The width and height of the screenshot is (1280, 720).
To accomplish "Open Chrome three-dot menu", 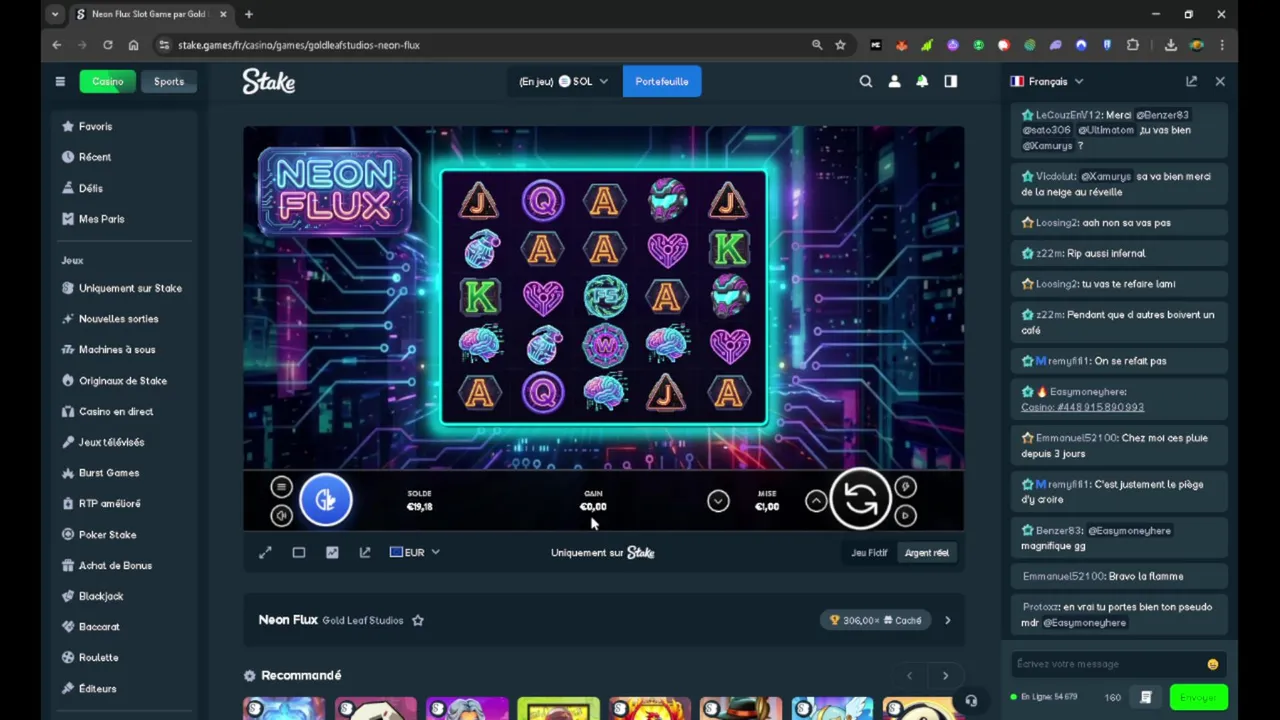I will tap(1222, 45).
